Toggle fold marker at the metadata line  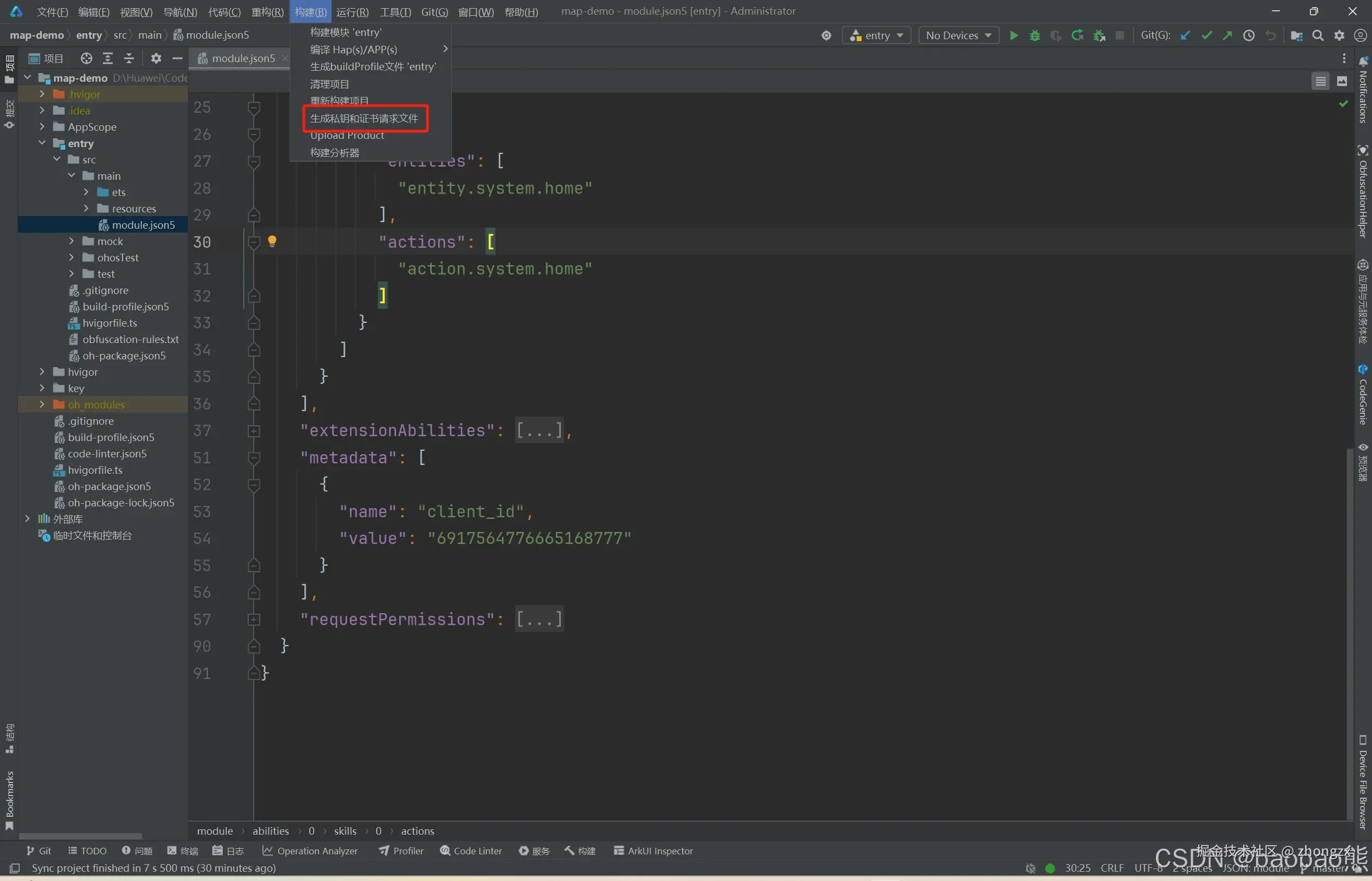(x=254, y=458)
